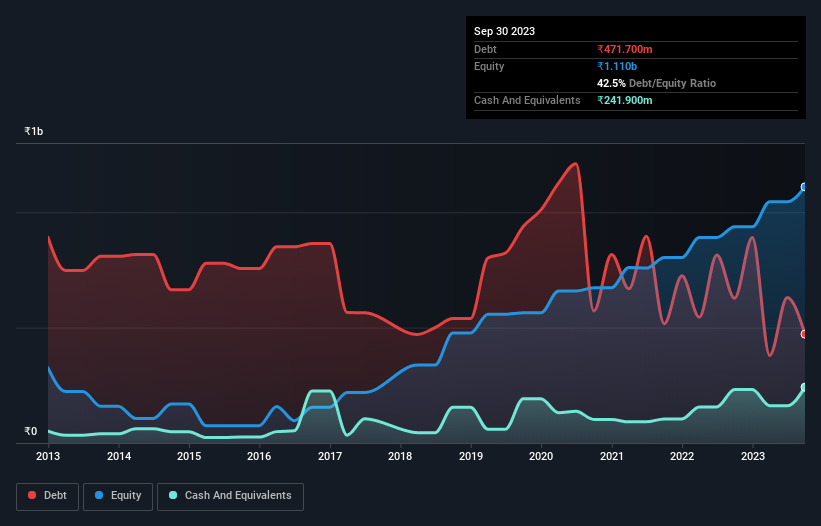
Task: Click the red Debt endpoint marker
Action: click(x=804, y=334)
